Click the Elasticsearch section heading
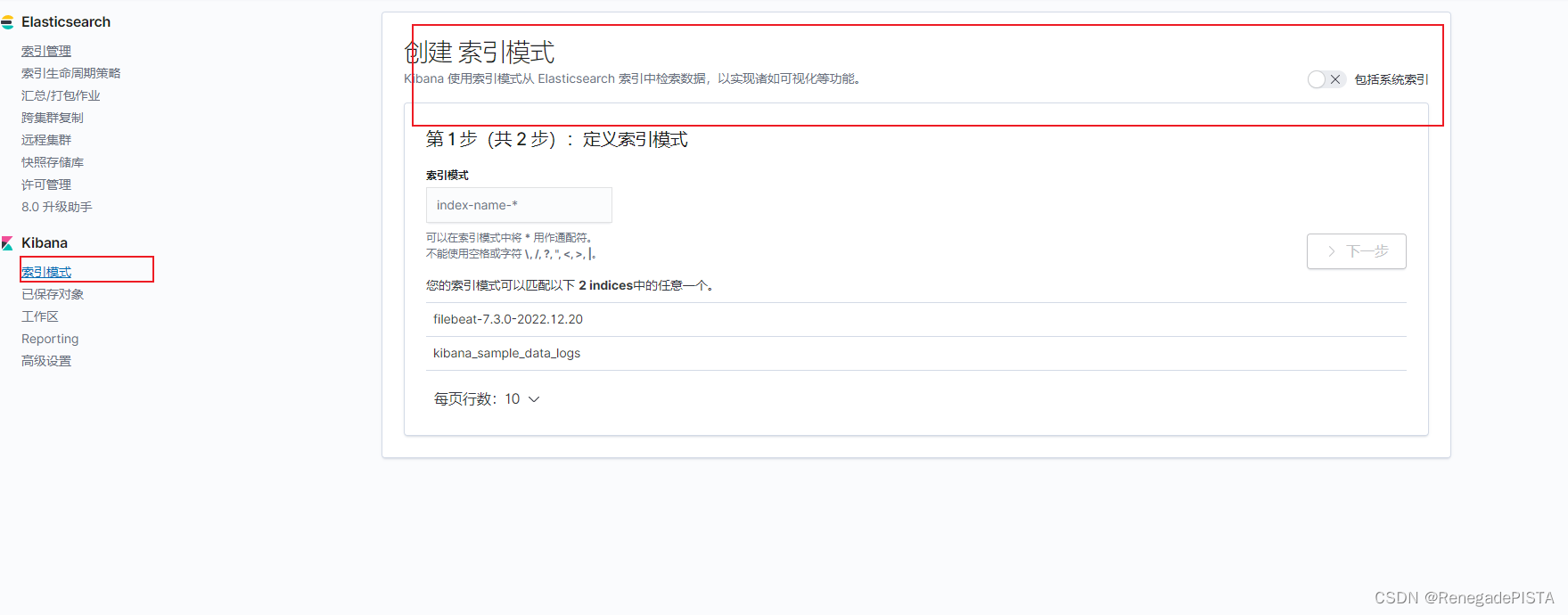Image resolution: width=1568 pixels, height=615 pixels. point(66,22)
